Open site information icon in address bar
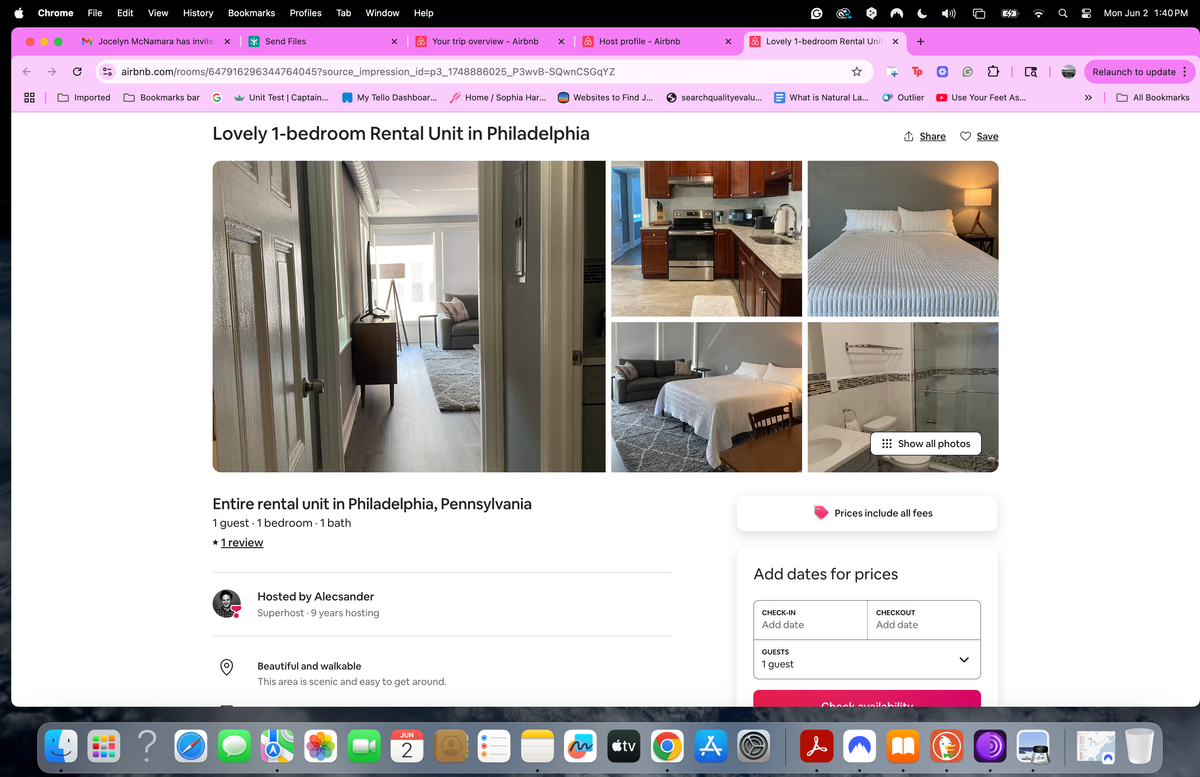Screen dimensions: 1200x777 pos(106,72)
